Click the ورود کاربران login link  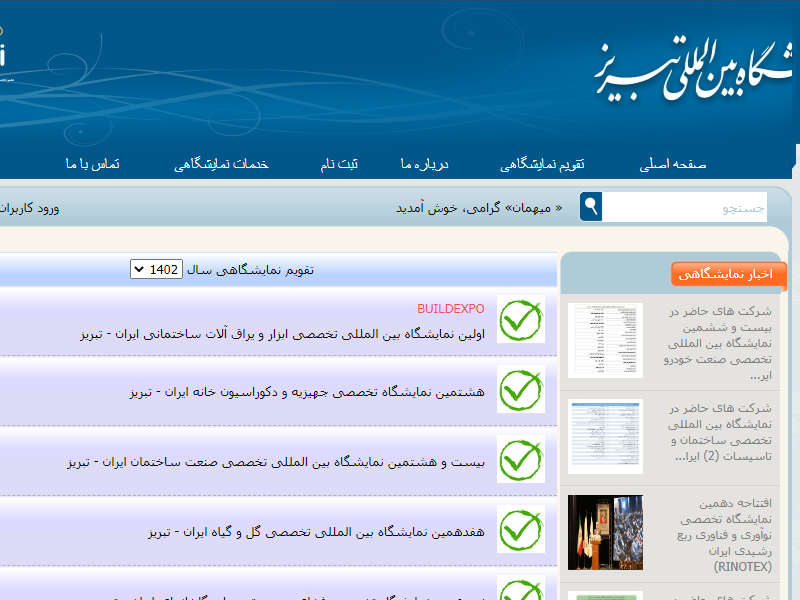pos(30,208)
